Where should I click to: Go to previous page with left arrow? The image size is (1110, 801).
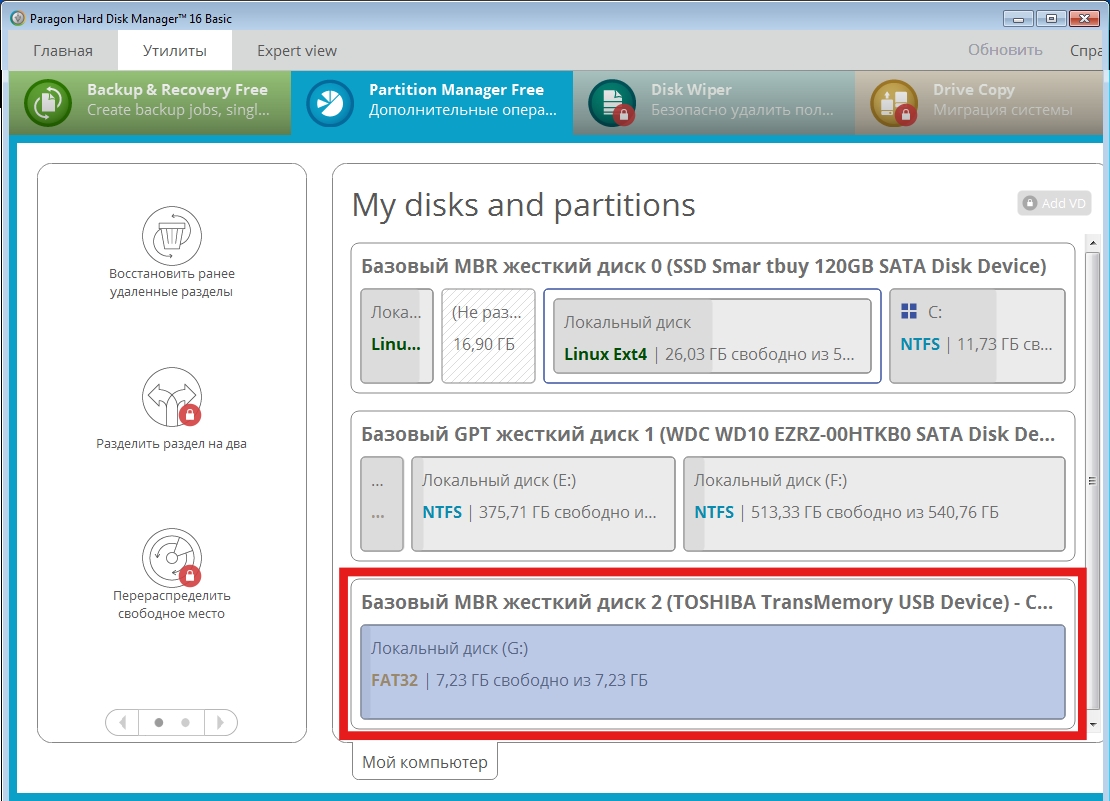click(122, 722)
